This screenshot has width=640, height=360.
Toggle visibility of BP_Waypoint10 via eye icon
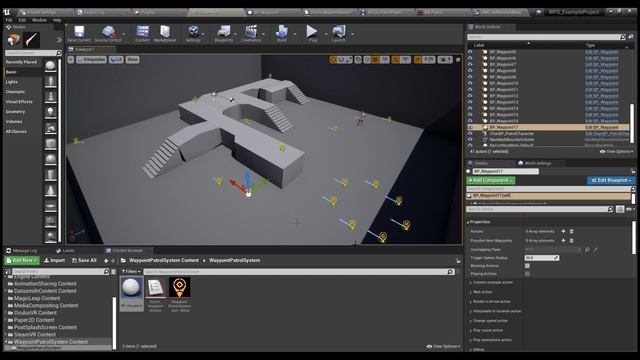(470, 83)
